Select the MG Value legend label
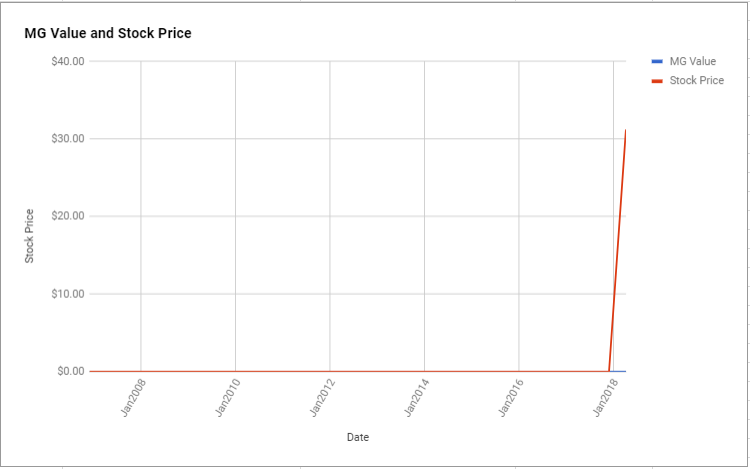The width and height of the screenshot is (750, 469). [693, 61]
